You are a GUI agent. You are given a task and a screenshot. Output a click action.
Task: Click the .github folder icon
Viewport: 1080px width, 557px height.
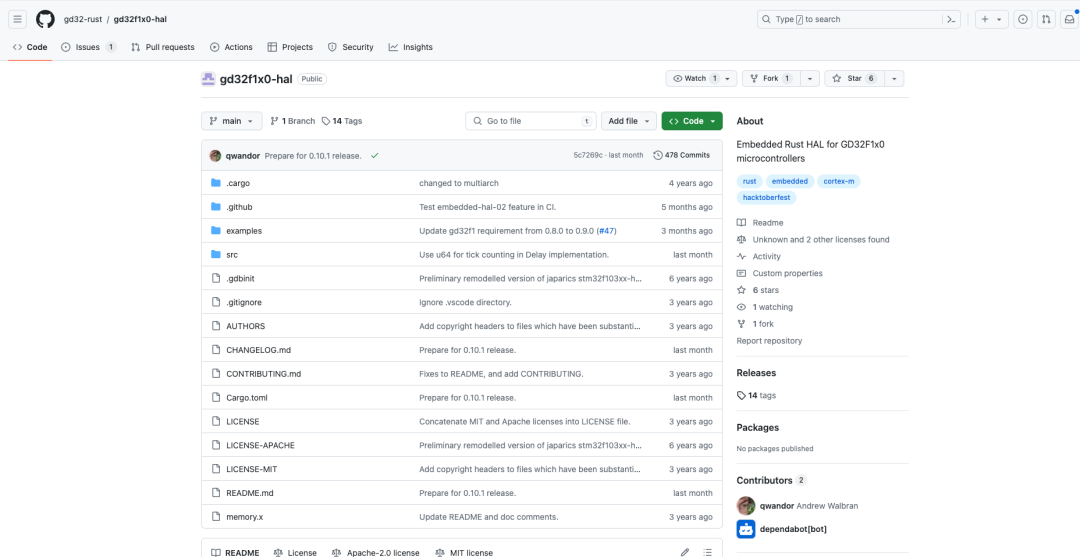[x=216, y=207]
